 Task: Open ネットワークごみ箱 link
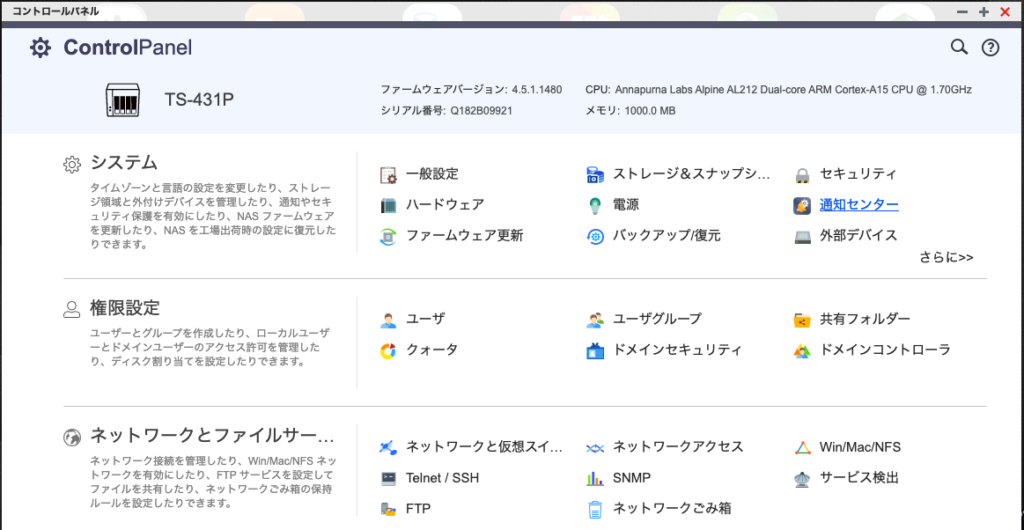(x=671, y=508)
